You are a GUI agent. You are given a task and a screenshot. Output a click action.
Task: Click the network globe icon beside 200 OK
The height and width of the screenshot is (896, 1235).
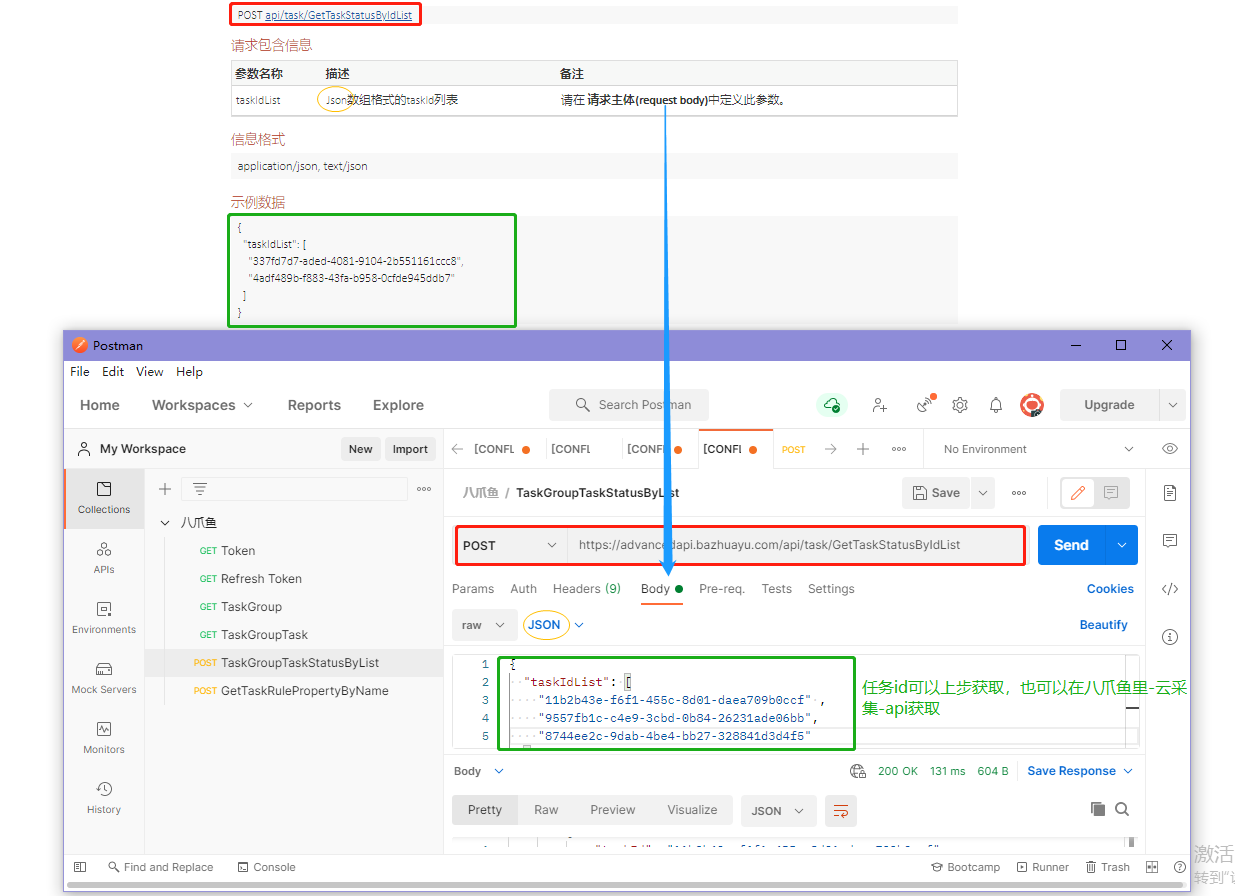858,771
